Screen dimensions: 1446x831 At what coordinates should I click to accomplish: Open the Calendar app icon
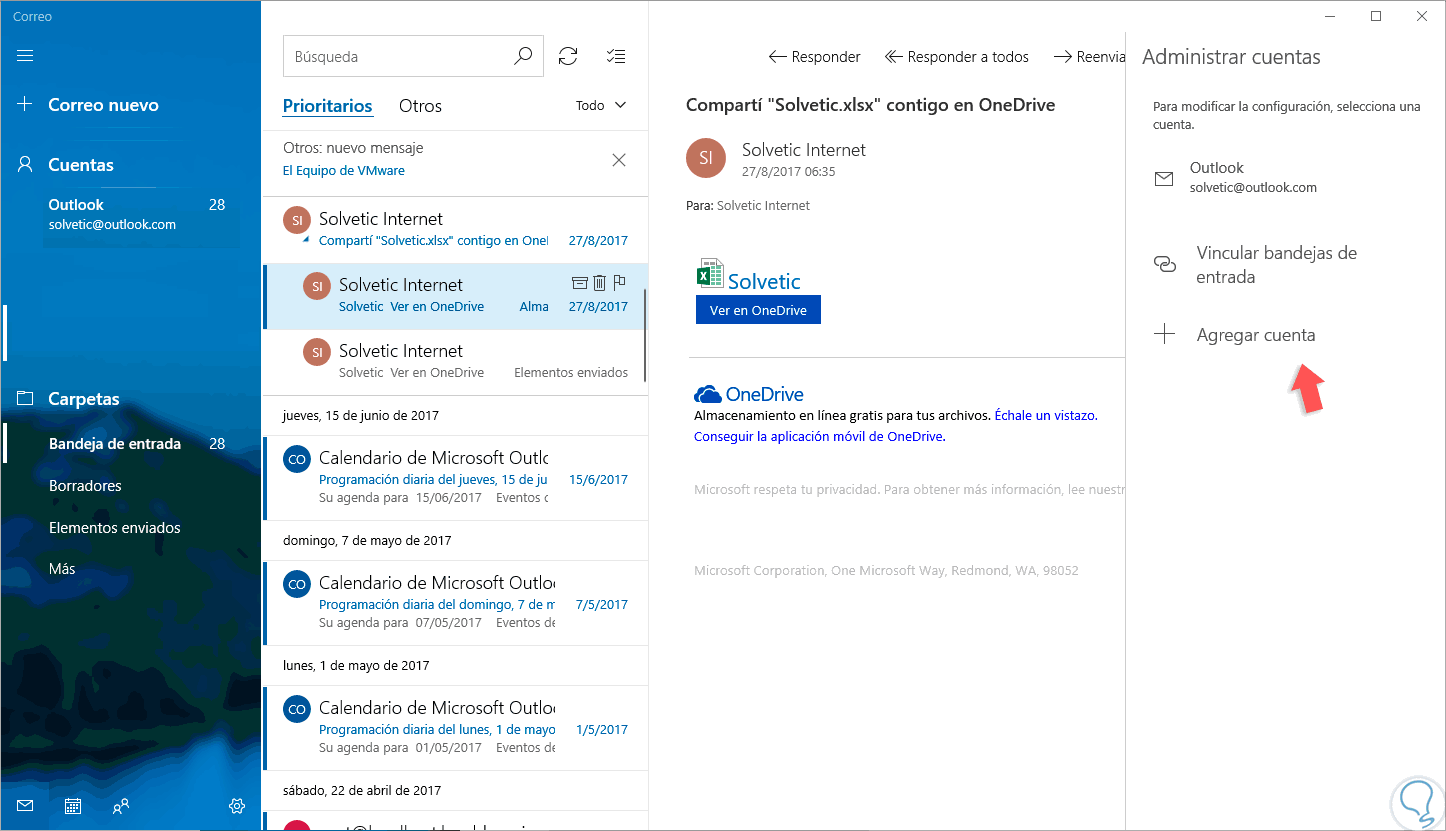(x=73, y=806)
